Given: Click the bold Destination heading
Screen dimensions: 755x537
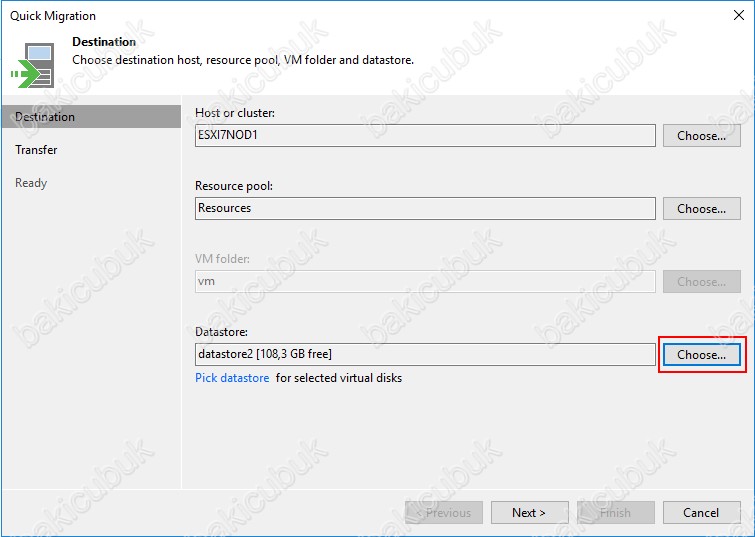Looking at the screenshot, I should click(104, 42).
